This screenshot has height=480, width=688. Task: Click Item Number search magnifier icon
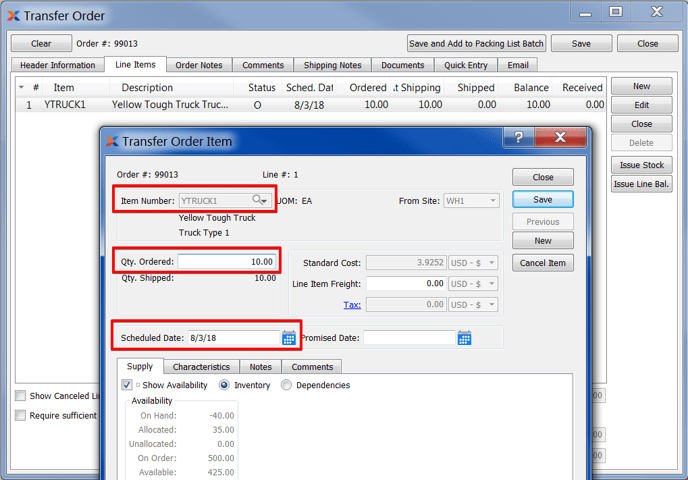pos(258,201)
